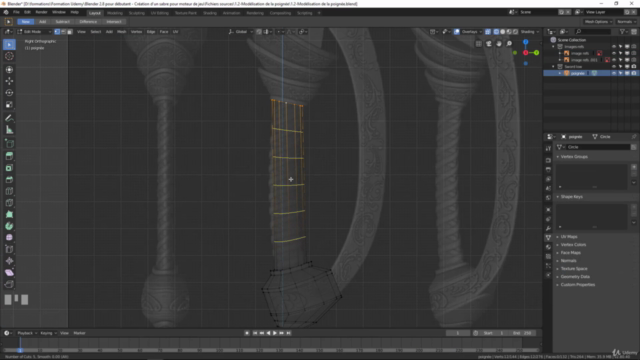Open the Render properties tab
Viewport: 640px width, 360px height.
click(548, 160)
